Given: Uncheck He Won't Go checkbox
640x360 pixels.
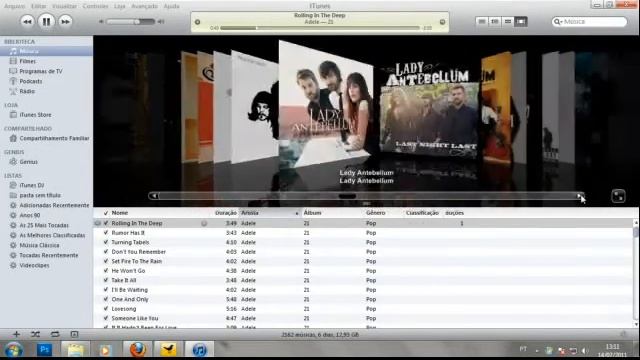Looking at the screenshot, I should tap(106, 271).
